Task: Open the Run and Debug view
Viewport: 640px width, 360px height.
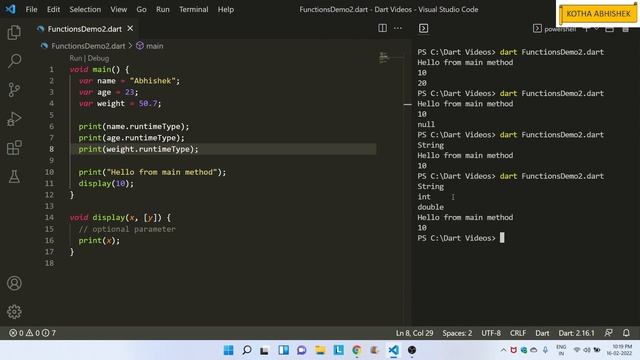Action: [x=14, y=119]
